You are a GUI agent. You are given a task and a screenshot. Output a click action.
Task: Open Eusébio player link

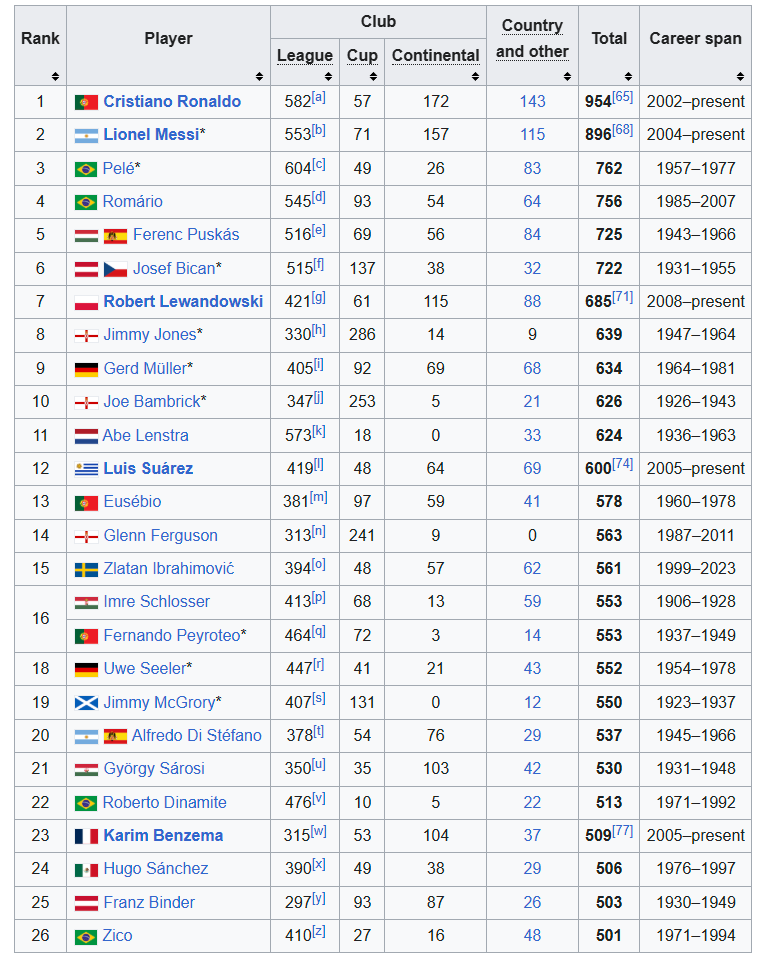pyautogui.click(x=132, y=502)
